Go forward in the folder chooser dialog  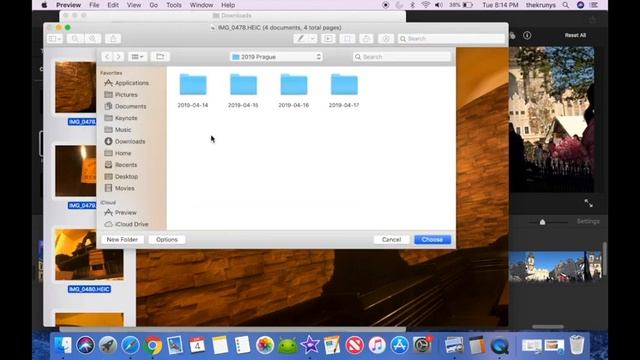pyautogui.click(x=118, y=57)
